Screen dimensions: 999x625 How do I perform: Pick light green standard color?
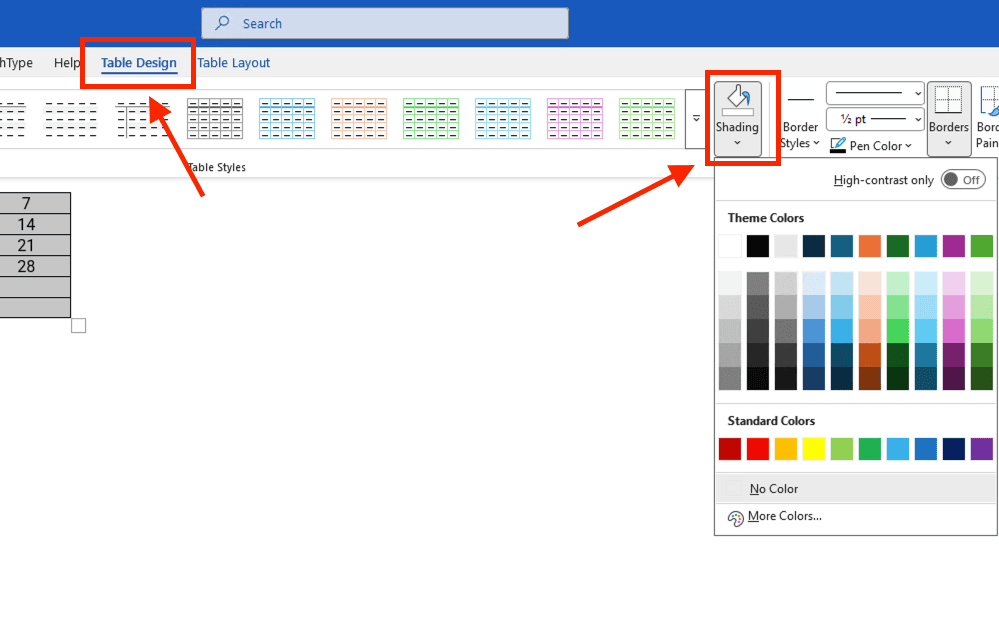[842, 449]
